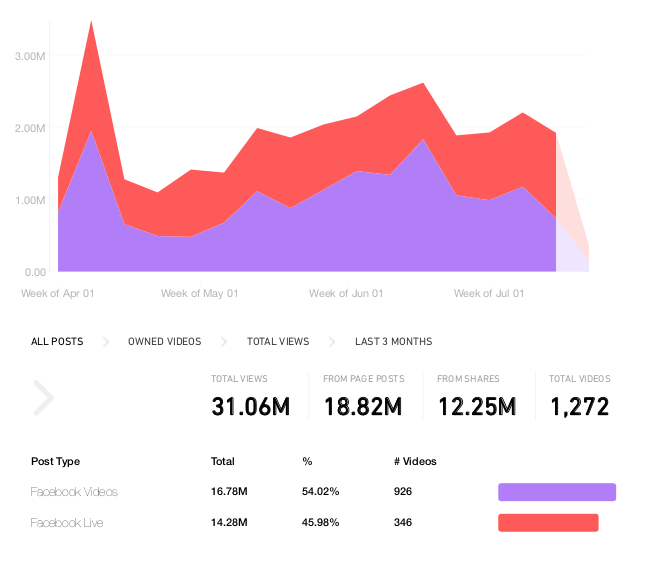
Task: Click the purple Facebook Videos bar swatch
Action: [557, 492]
